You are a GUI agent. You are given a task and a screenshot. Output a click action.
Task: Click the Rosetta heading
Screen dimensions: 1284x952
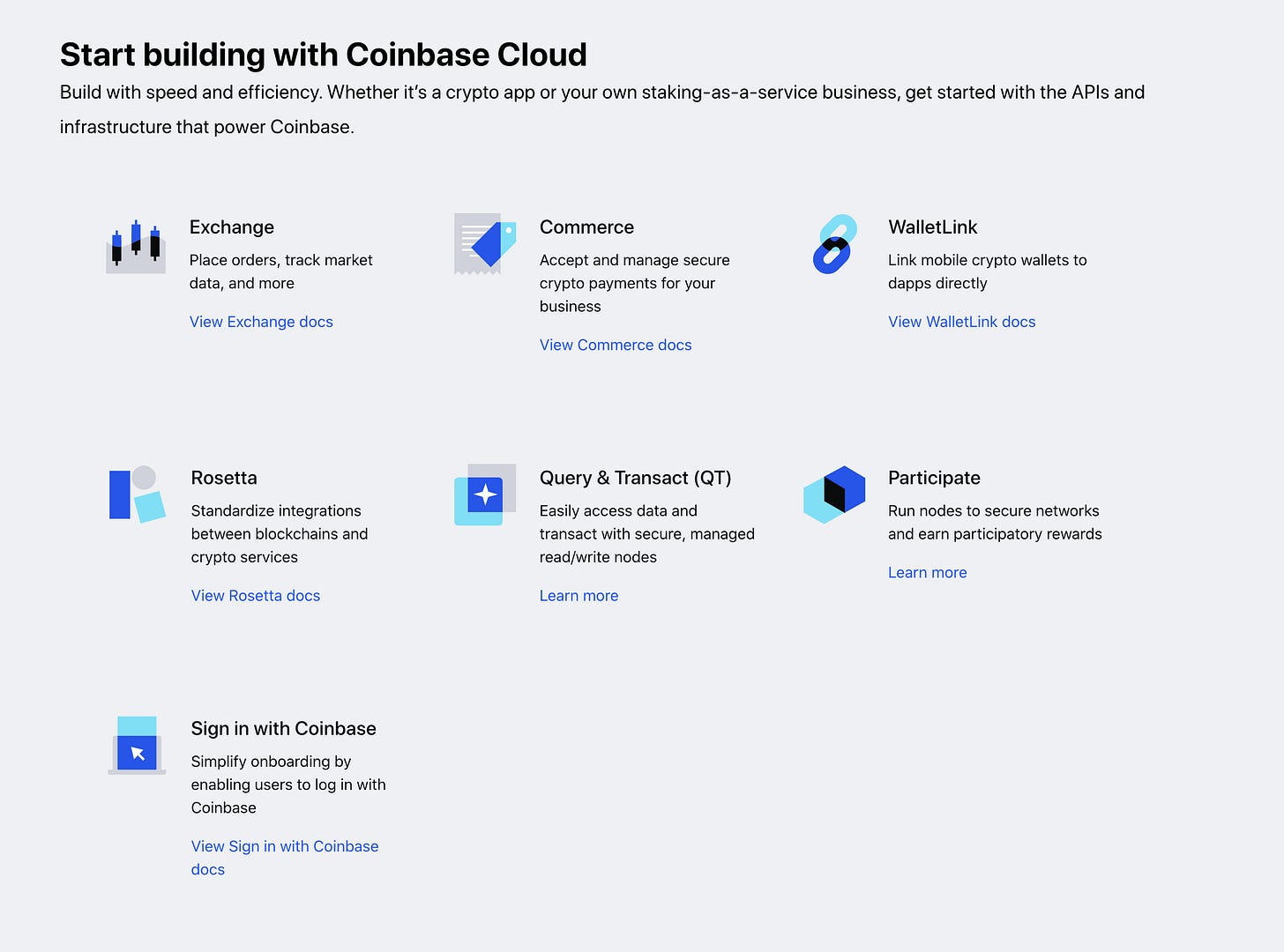coord(224,478)
